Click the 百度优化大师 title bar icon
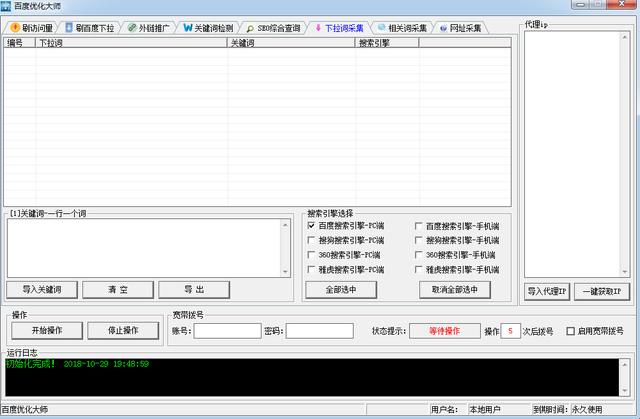This screenshot has width=640, height=419. click(x=6, y=6)
